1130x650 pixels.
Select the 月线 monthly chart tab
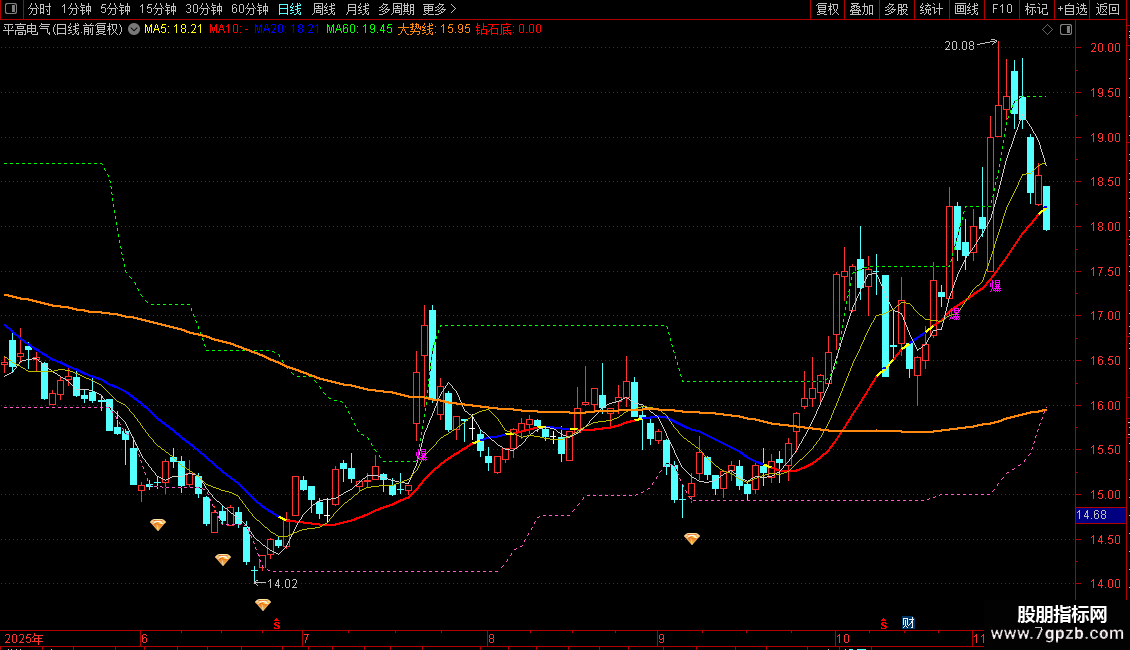[357, 9]
